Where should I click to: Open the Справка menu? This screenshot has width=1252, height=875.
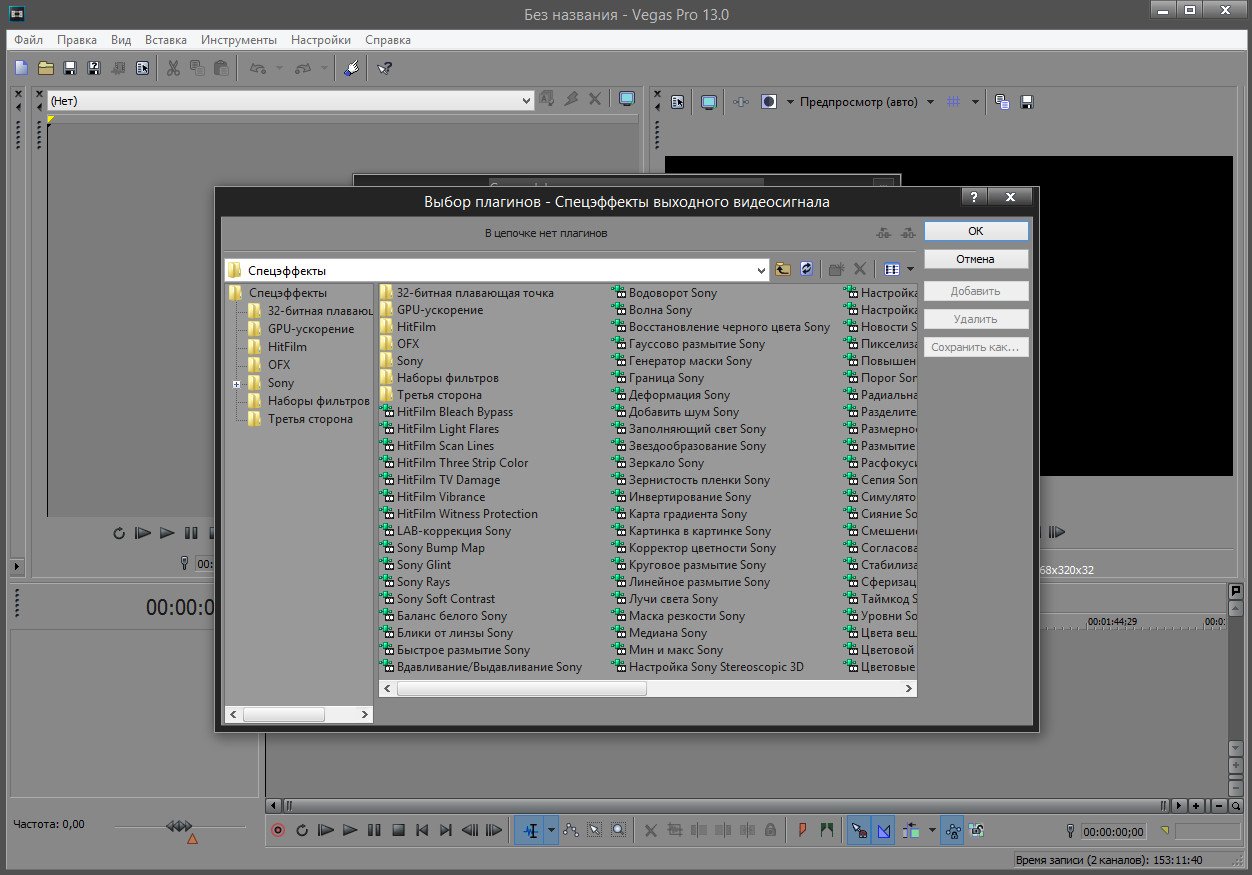388,40
